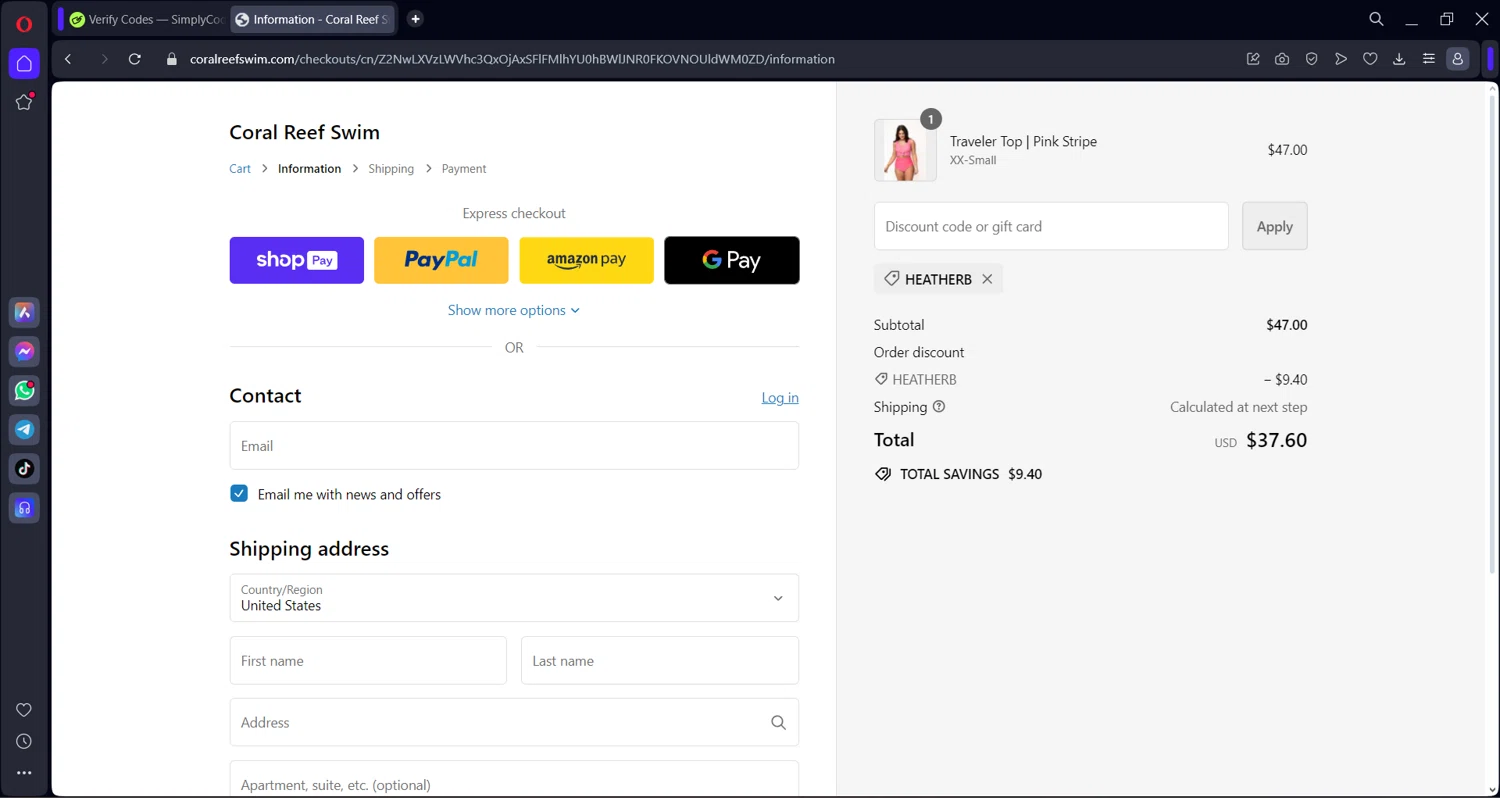Click Log in link
Screen dimensions: 1500x798
pos(780,398)
